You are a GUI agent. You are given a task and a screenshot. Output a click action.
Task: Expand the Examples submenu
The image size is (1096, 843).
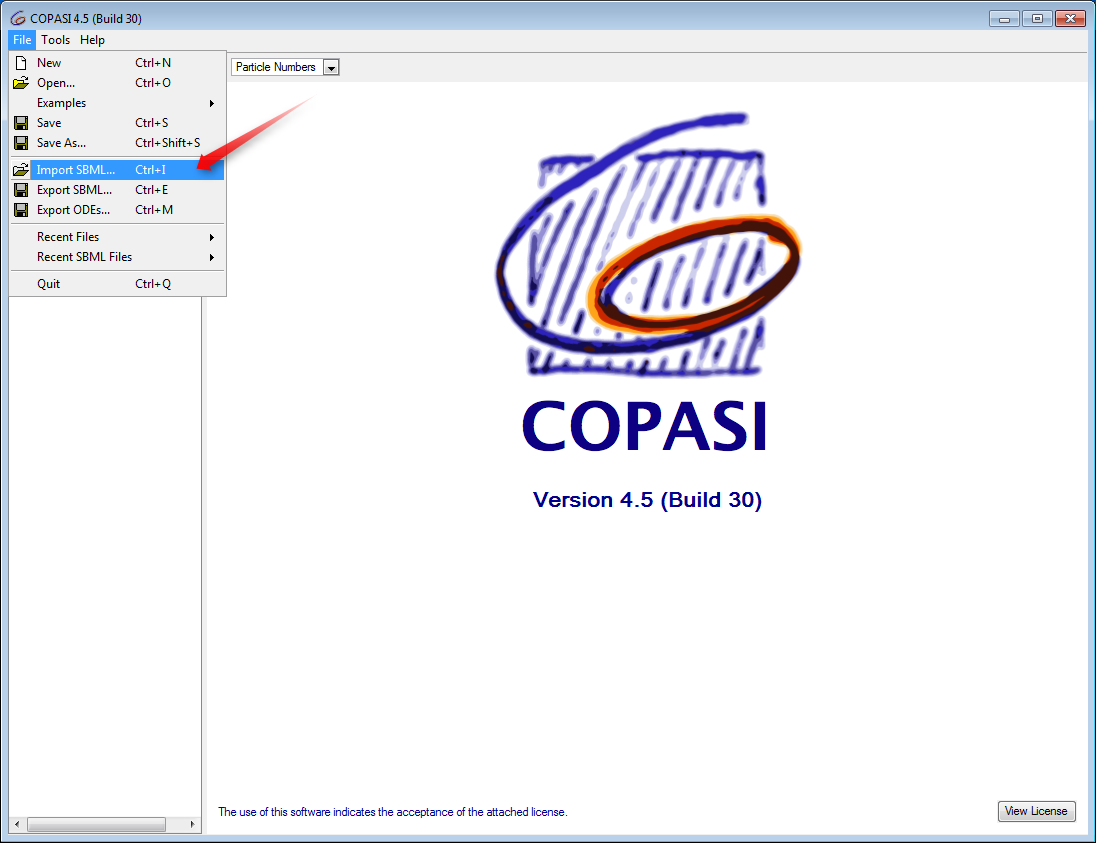tap(117, 103)
